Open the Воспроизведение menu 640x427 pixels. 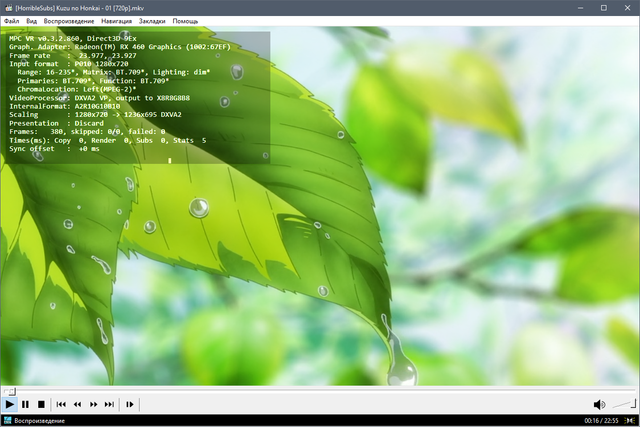point(69,21)
